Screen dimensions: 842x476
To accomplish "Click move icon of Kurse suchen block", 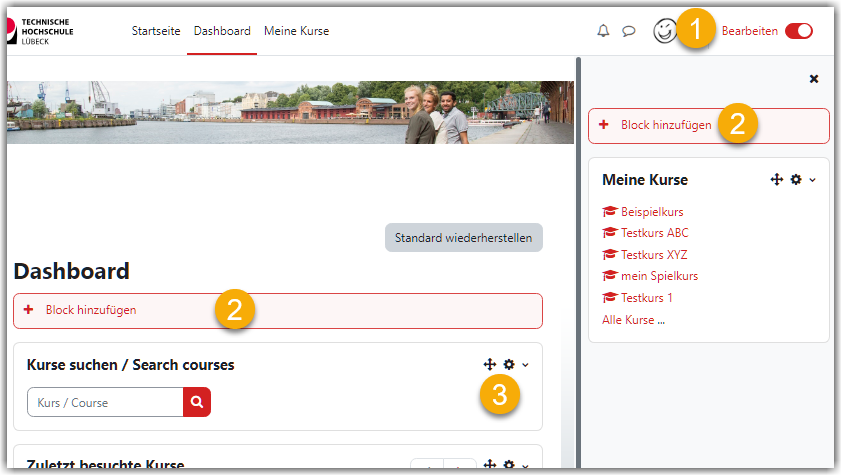I will point(489,364).
